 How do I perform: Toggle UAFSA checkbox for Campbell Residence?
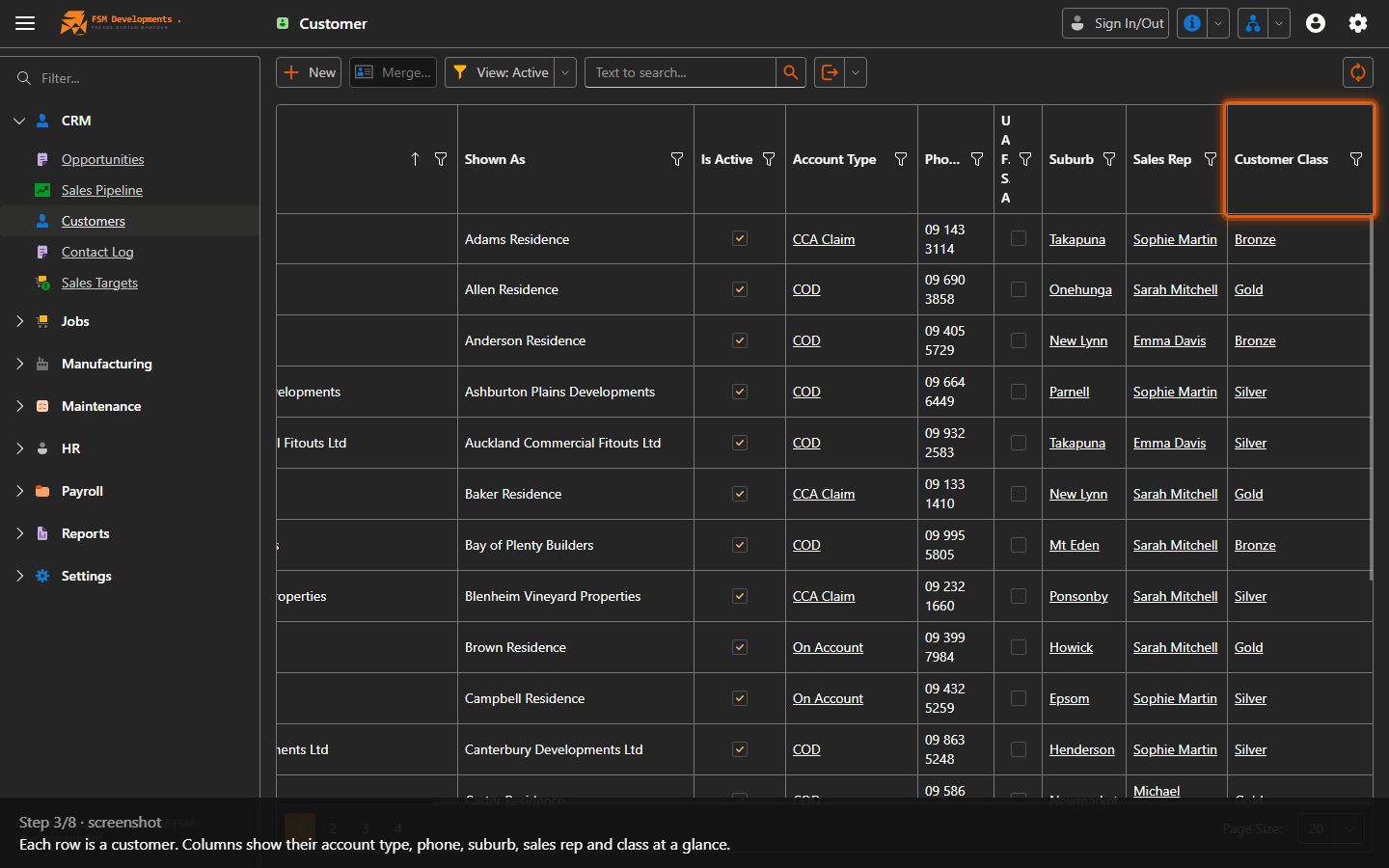(x=1019, y=698)
